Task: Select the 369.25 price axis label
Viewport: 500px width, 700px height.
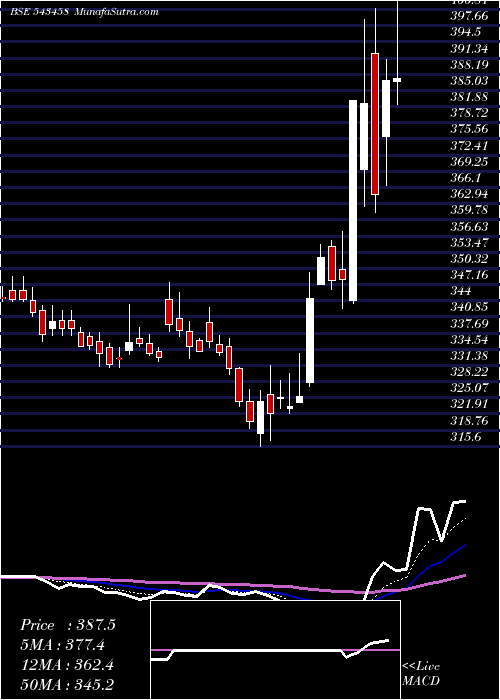Action: tap(471, 162)
